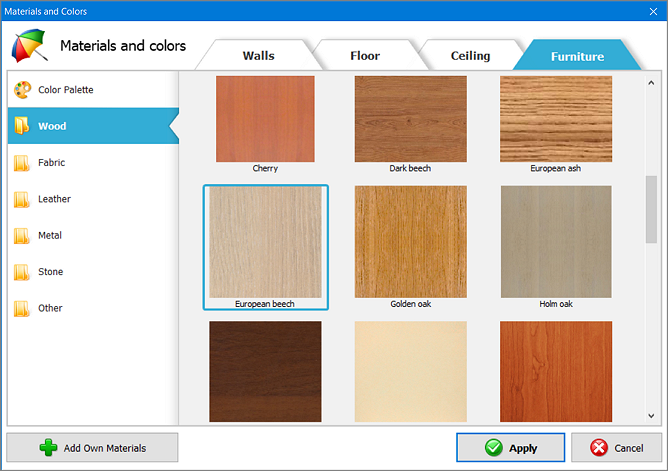This screenshot has height=471, width=668.
Task: Select the European beech wood texture
Action: pos(265,242)
